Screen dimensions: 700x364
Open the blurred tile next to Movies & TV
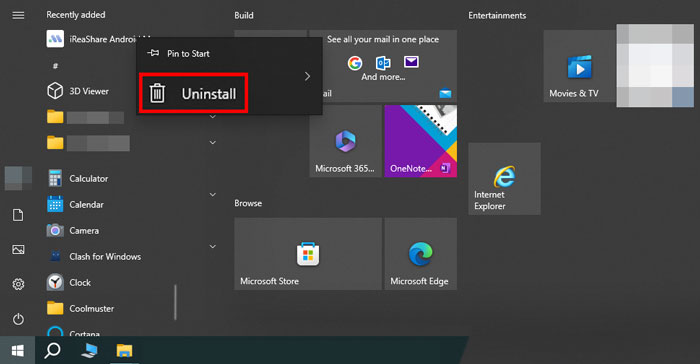pos(655,65)
